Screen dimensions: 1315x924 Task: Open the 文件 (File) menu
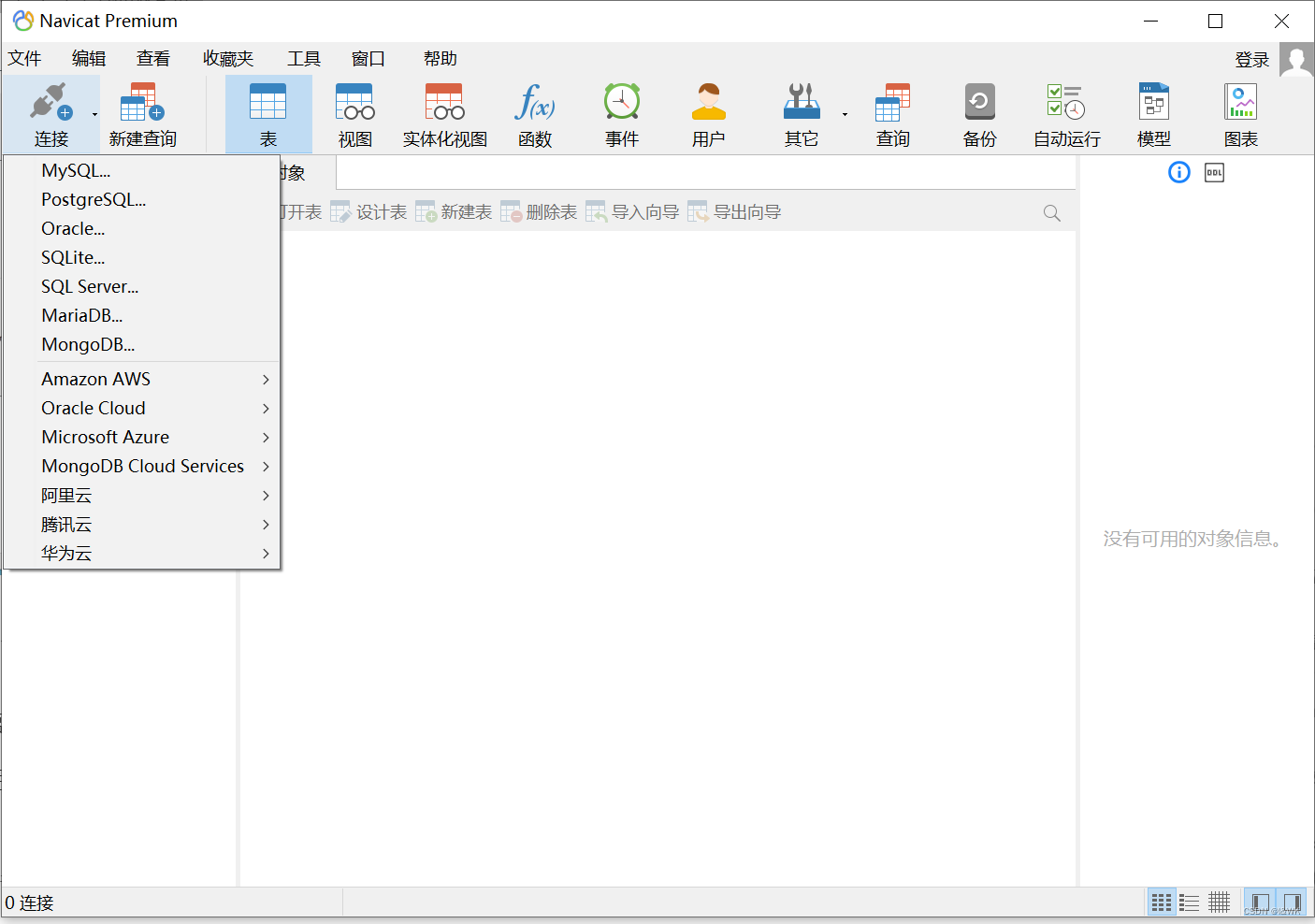(x=24, y=59)
